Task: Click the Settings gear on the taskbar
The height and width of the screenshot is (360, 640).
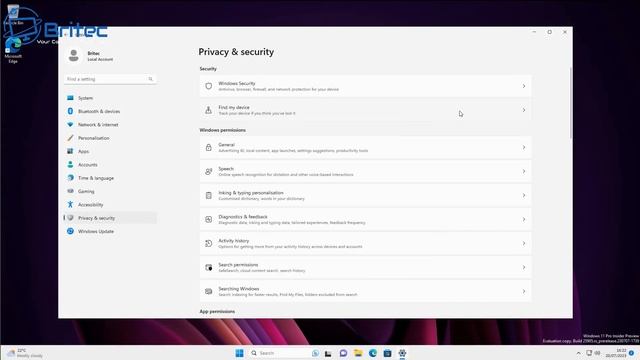Action: click(402, 353)
